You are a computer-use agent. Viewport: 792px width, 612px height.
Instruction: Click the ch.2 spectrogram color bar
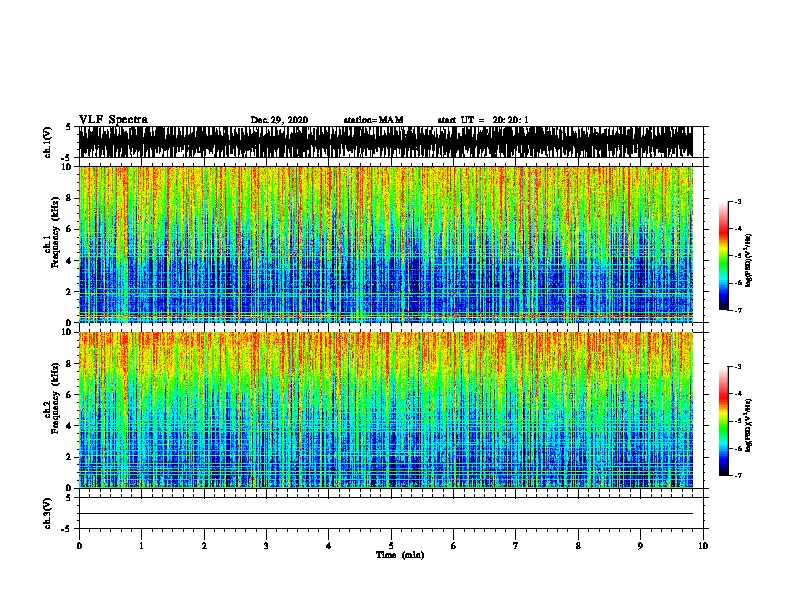click(x=723, y=421)
